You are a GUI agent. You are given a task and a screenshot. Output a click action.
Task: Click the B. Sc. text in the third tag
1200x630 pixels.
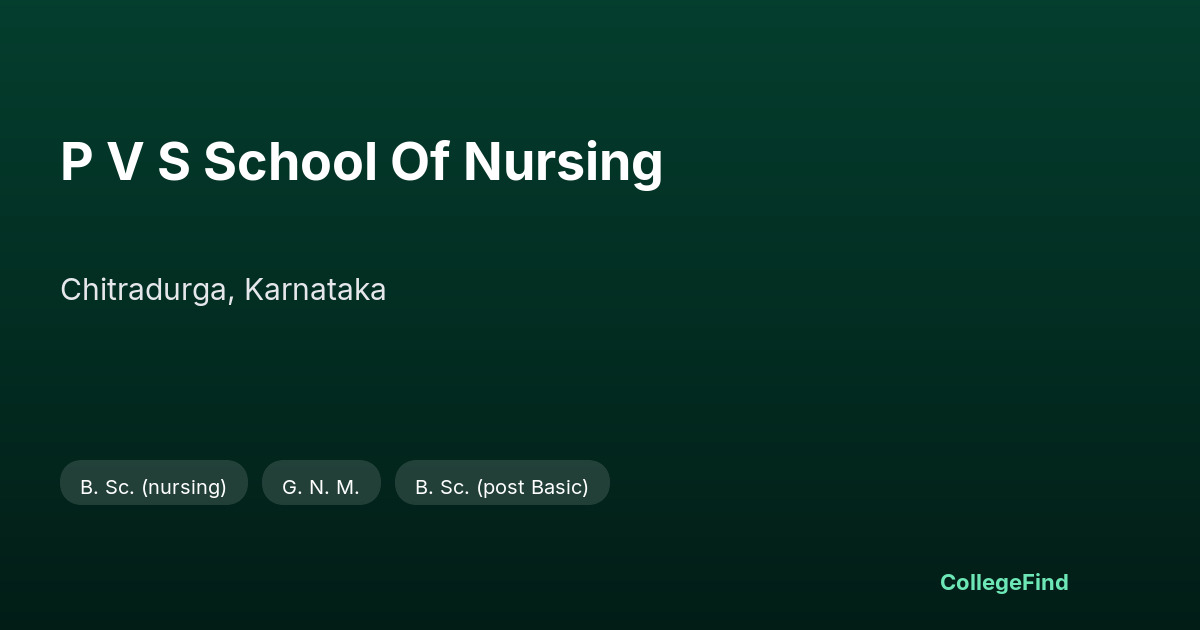(x=442, y=487)
